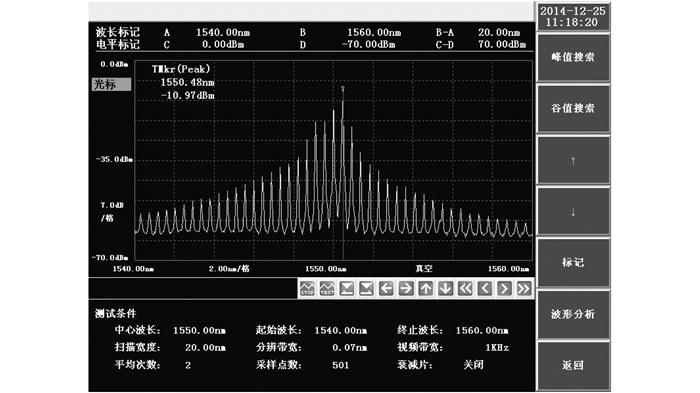Click the single right chevron icon
Viewport: 700px width, 393px height.
click(504, 288)
